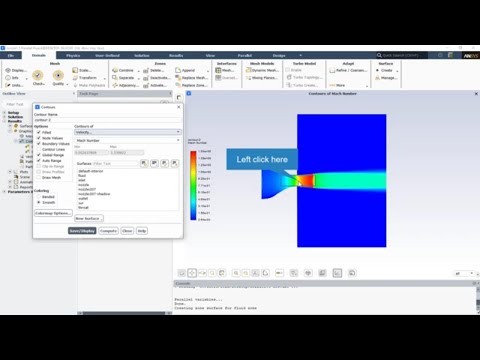Click the Transform mesh icon

(75, 78)
